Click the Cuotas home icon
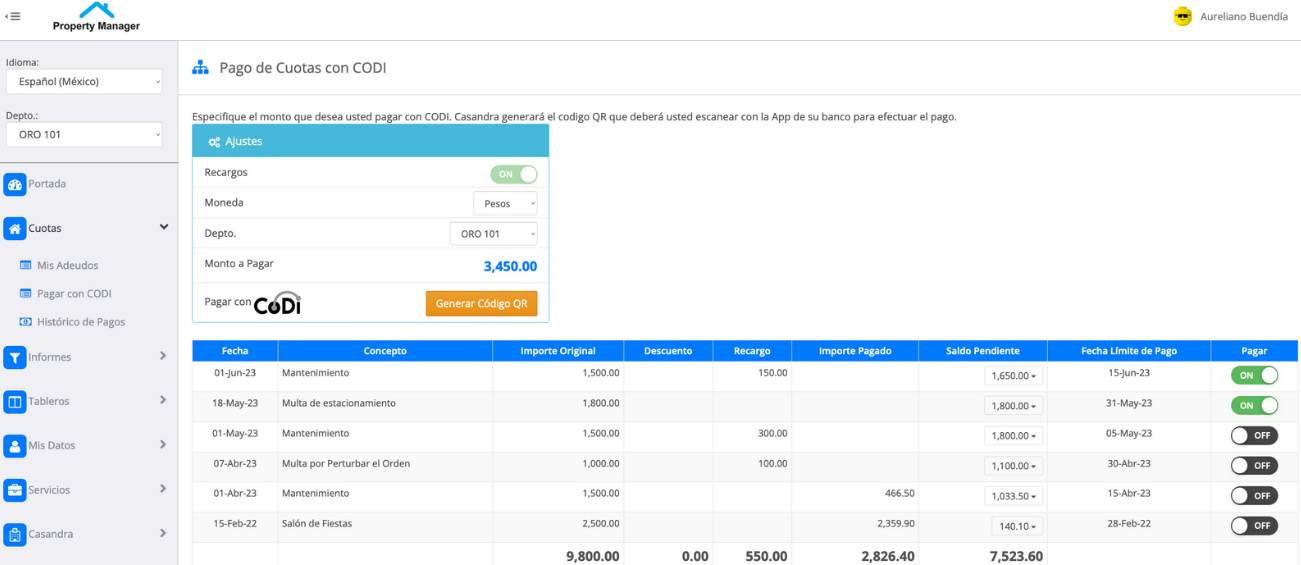Image resolution: width=1301 pixels, height=565 pixels. coord(15,229)
